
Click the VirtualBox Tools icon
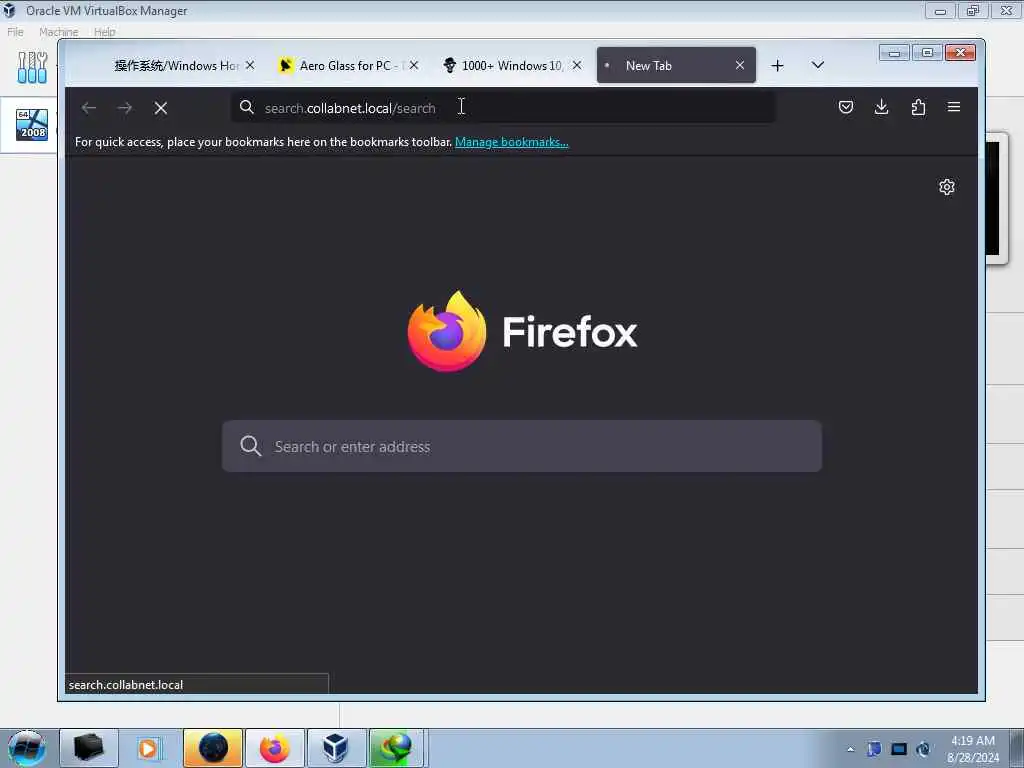click(x=32, y=68)
